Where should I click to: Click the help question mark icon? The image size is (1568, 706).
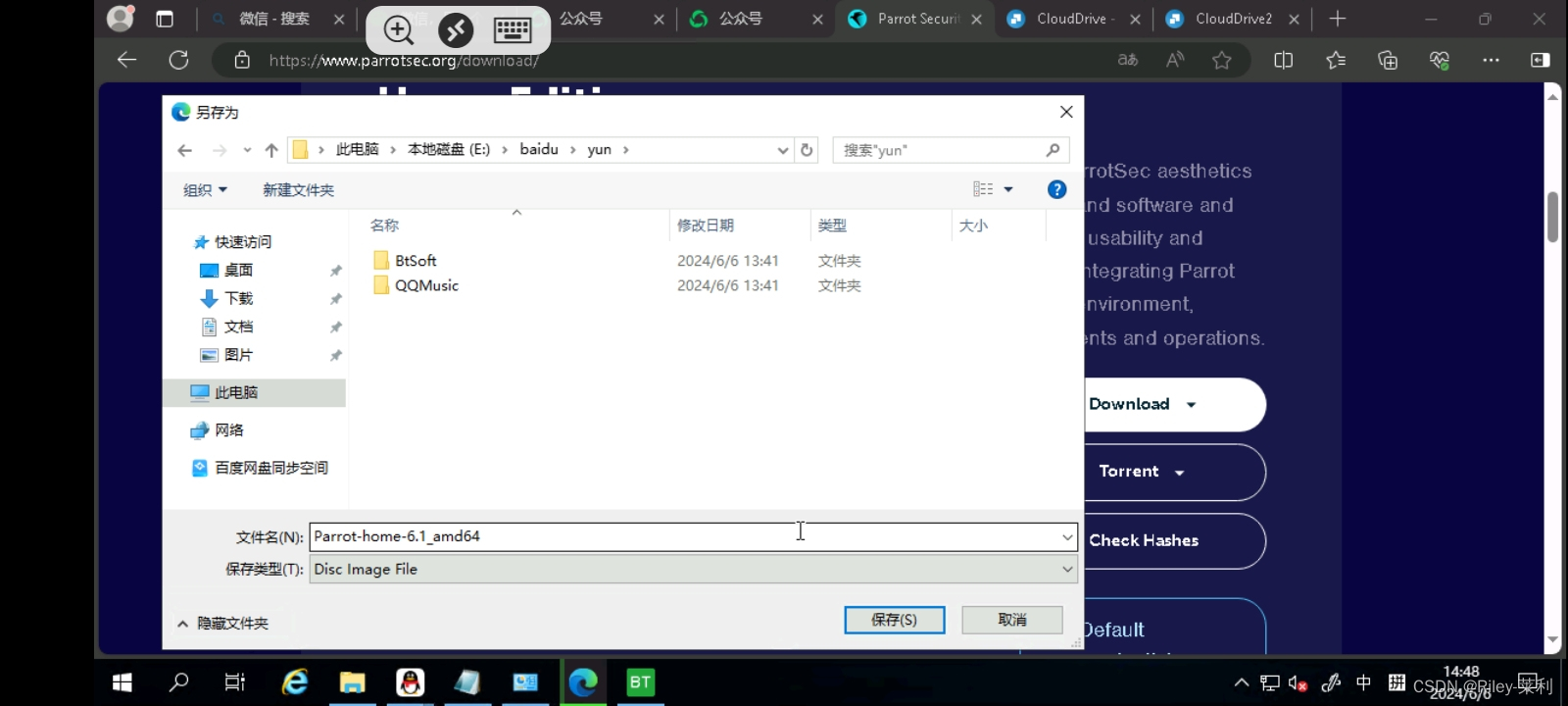pos(1056,189)
